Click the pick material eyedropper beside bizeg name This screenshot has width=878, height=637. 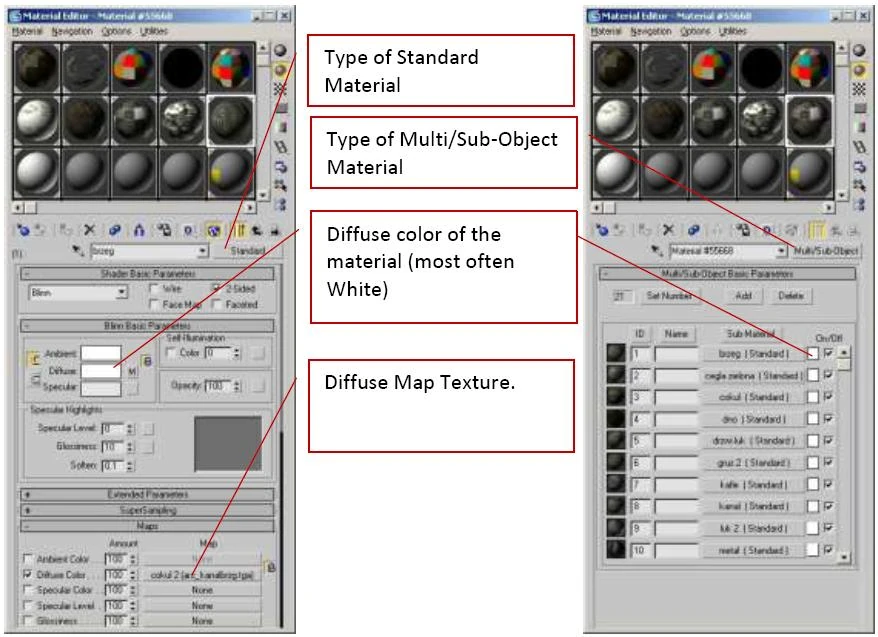pyautogui.click(x=78, y=251)
